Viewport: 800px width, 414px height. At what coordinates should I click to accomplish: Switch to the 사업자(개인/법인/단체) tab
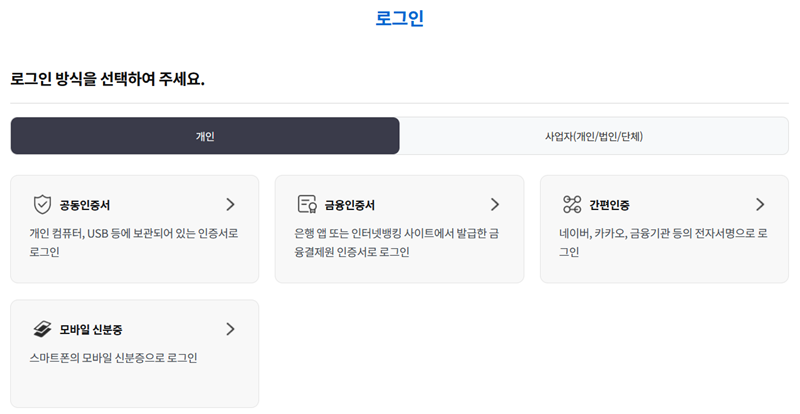pos(594,136)
